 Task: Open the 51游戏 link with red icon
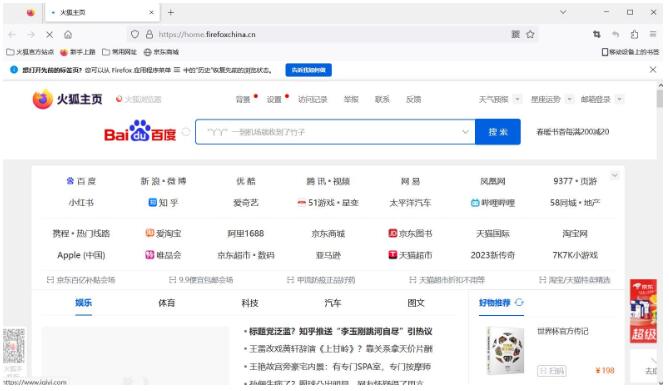click(x=328, y=203)
